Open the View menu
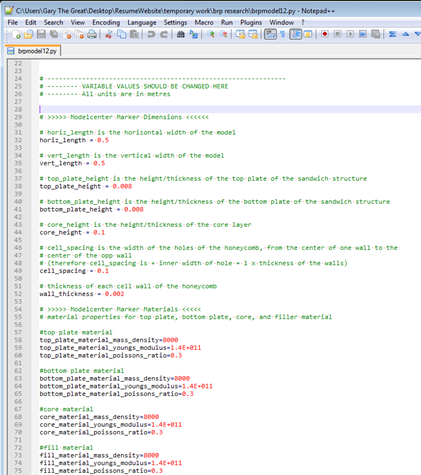The image size is (421, 475). [x=77, y=22]
